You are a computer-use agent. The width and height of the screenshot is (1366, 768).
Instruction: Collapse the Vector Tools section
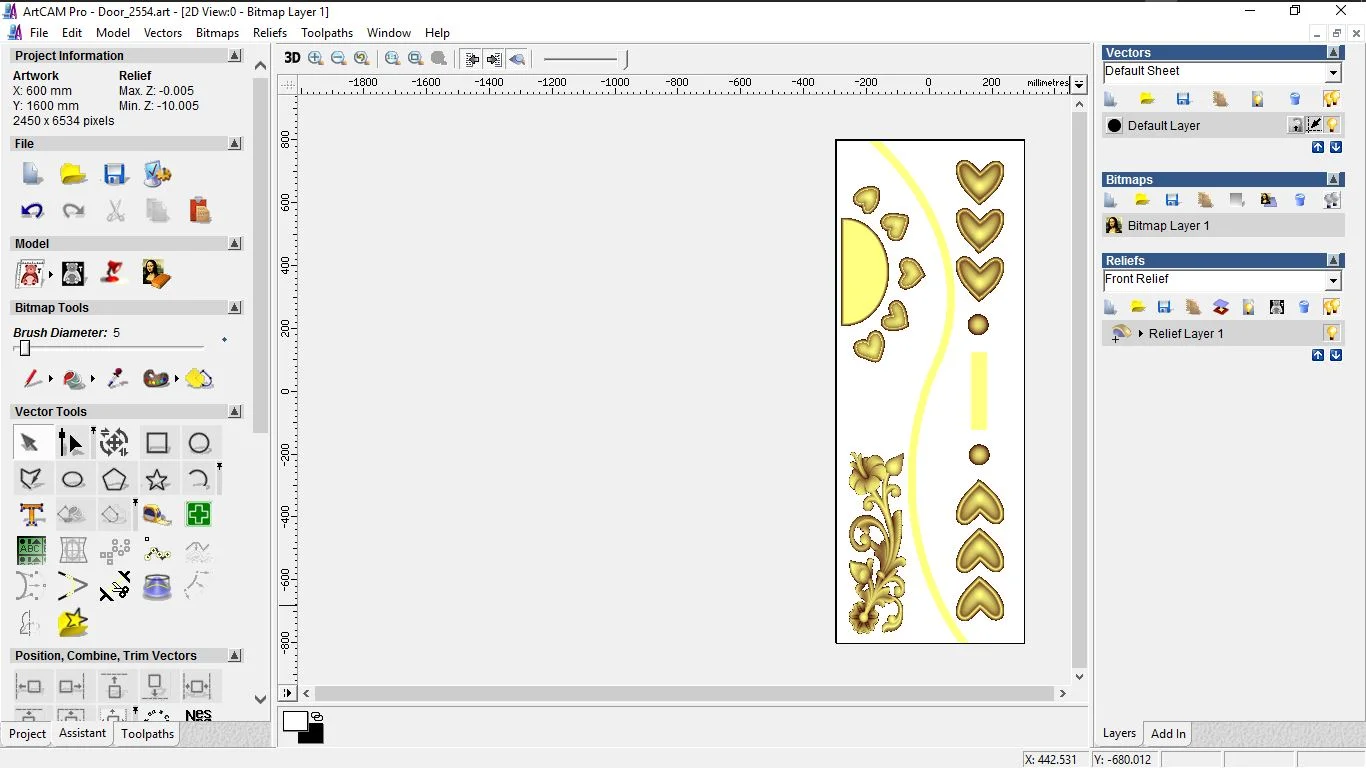235,412
